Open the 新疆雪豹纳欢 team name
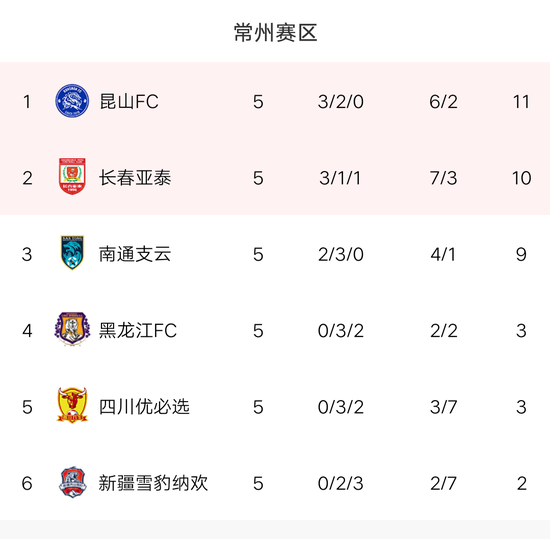This screenshot has width=550, height=539. coord(153,483)
